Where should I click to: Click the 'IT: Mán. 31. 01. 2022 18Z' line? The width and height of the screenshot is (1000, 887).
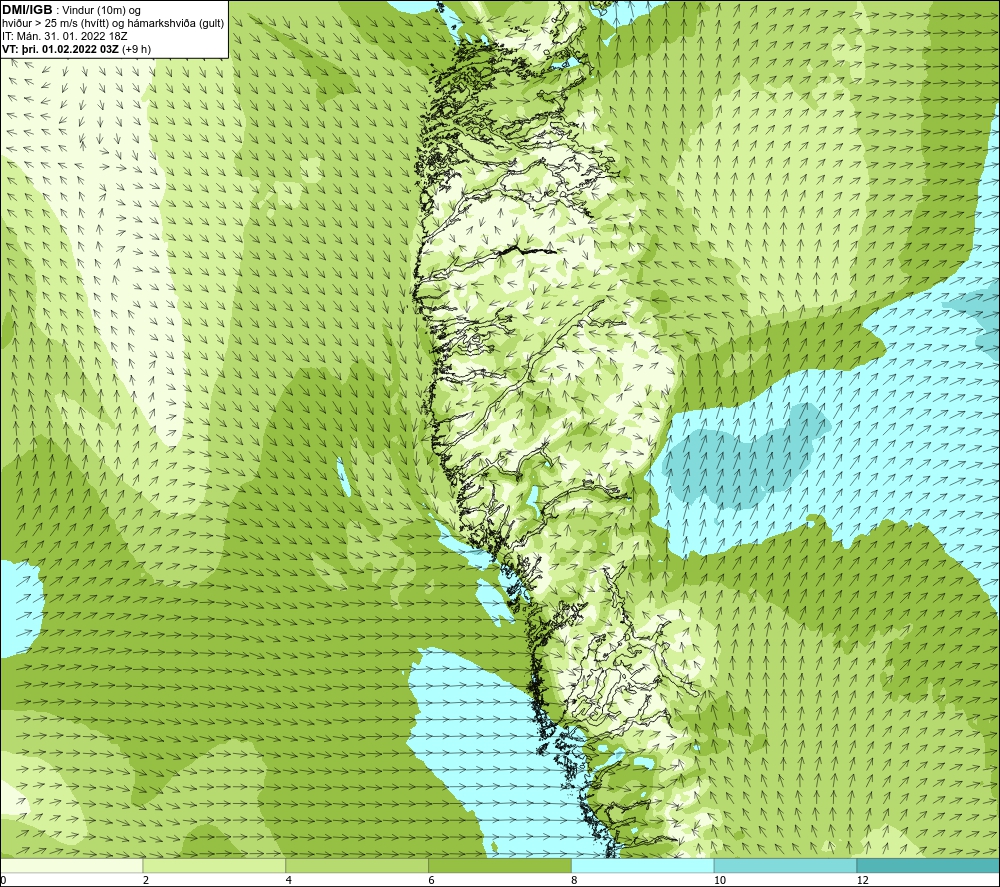(x=64, y=36)
